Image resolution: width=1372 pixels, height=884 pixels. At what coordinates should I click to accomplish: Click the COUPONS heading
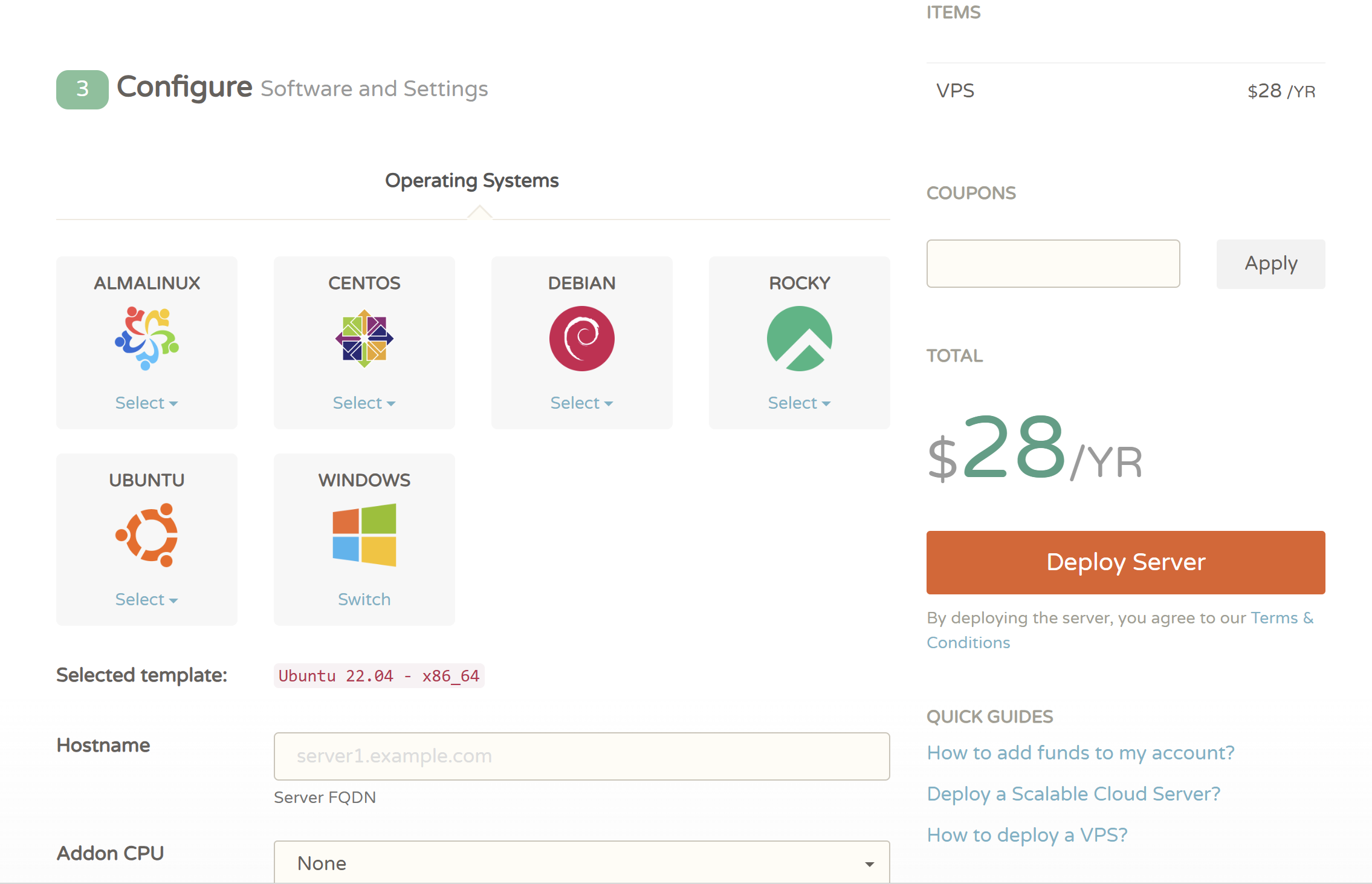tap(971, 193)
